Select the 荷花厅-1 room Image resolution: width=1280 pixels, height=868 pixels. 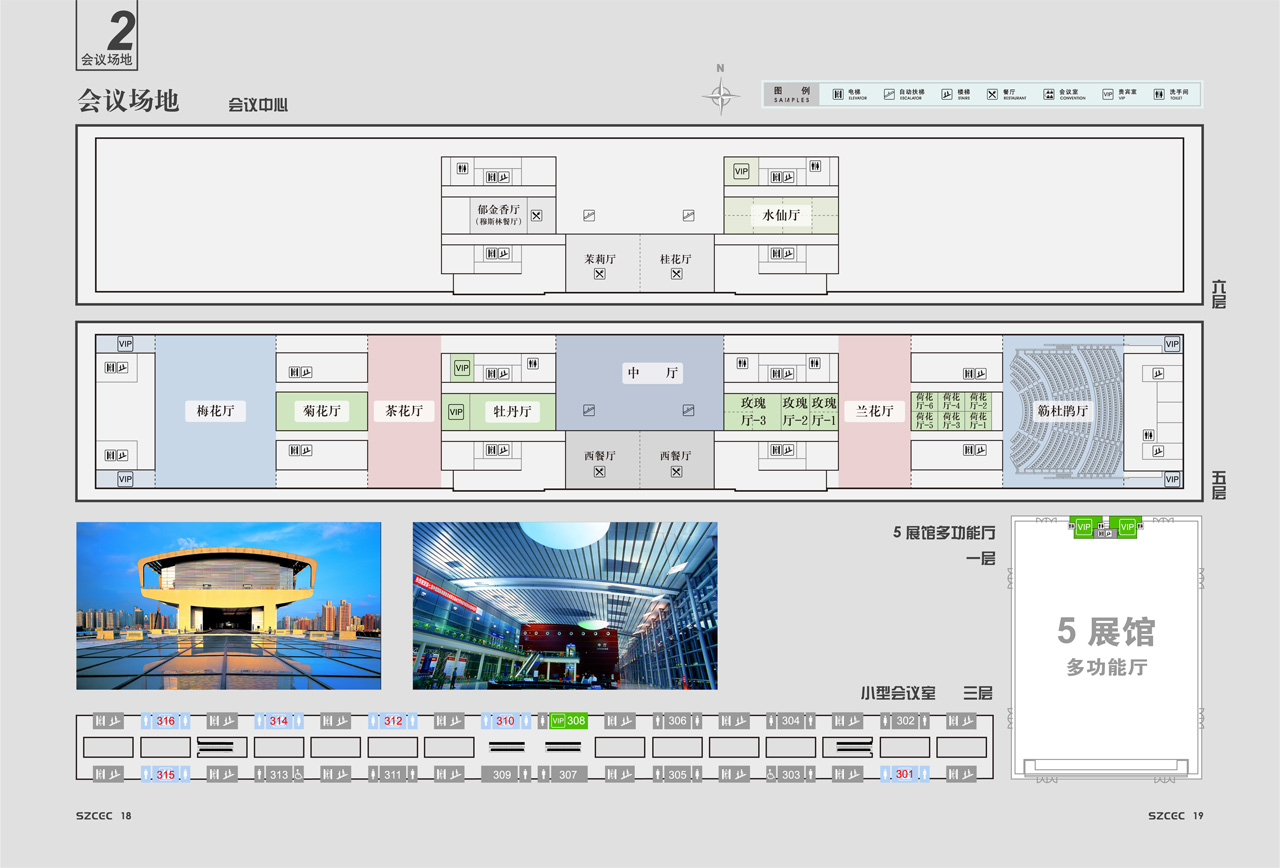tap(977, 421)
